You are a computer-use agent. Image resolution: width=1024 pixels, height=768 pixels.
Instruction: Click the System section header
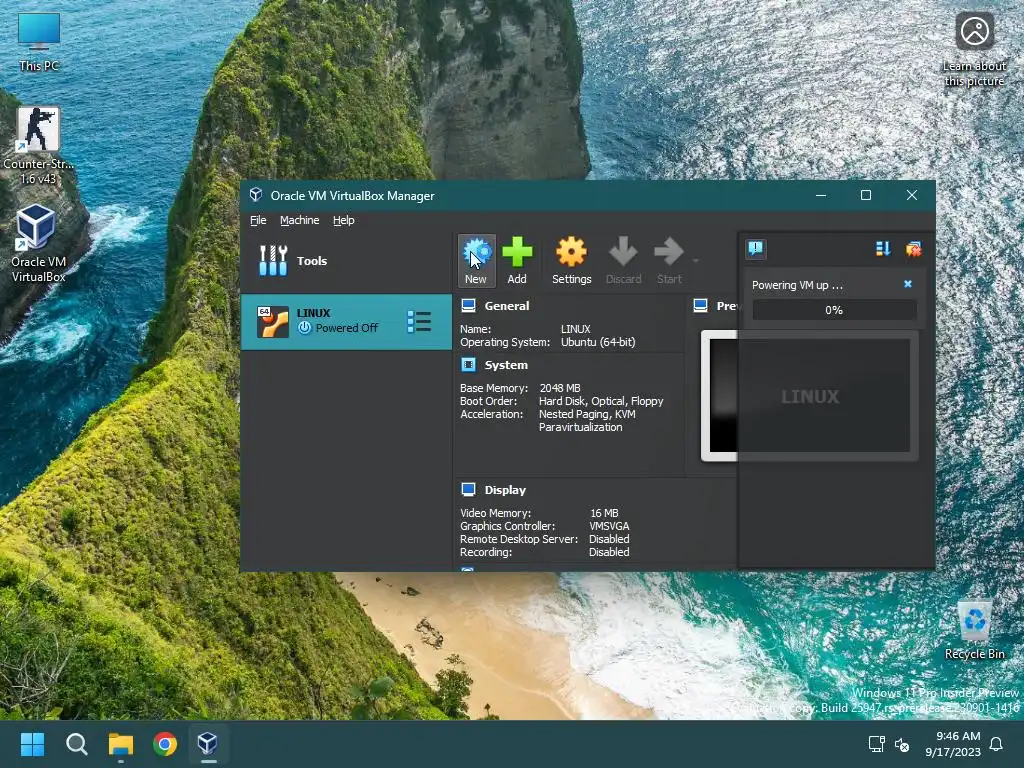coord(506,365)
